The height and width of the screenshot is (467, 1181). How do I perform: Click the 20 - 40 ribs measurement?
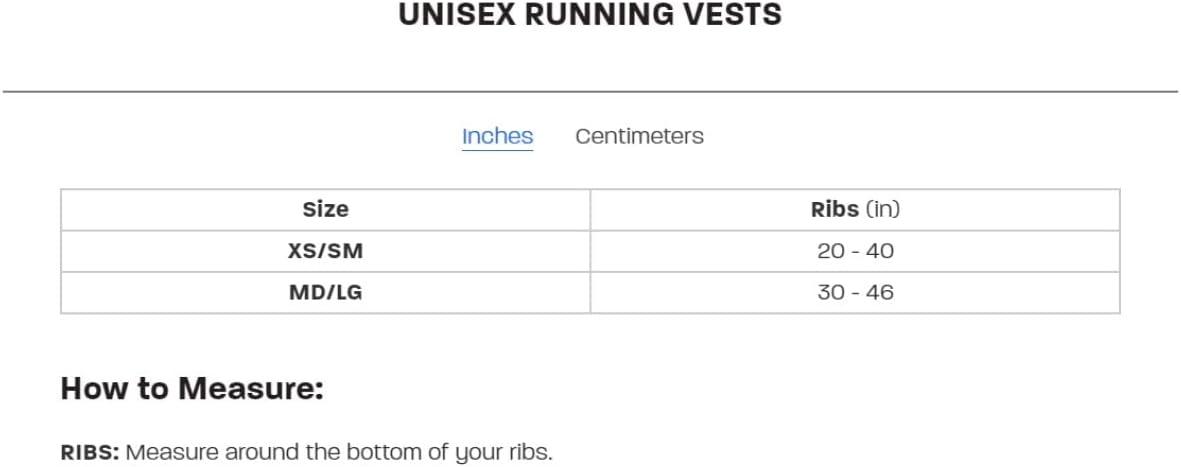coord(855,251)
